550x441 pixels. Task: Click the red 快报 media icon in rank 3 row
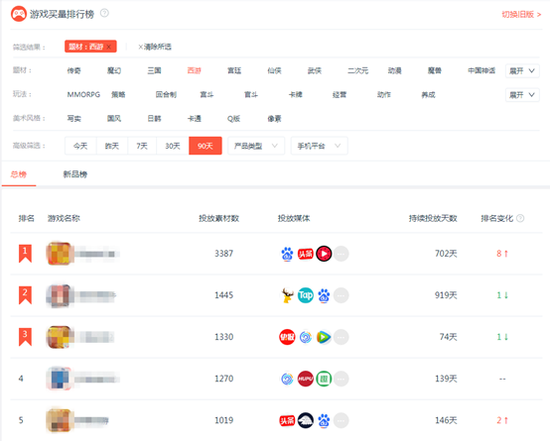(287, 337)
